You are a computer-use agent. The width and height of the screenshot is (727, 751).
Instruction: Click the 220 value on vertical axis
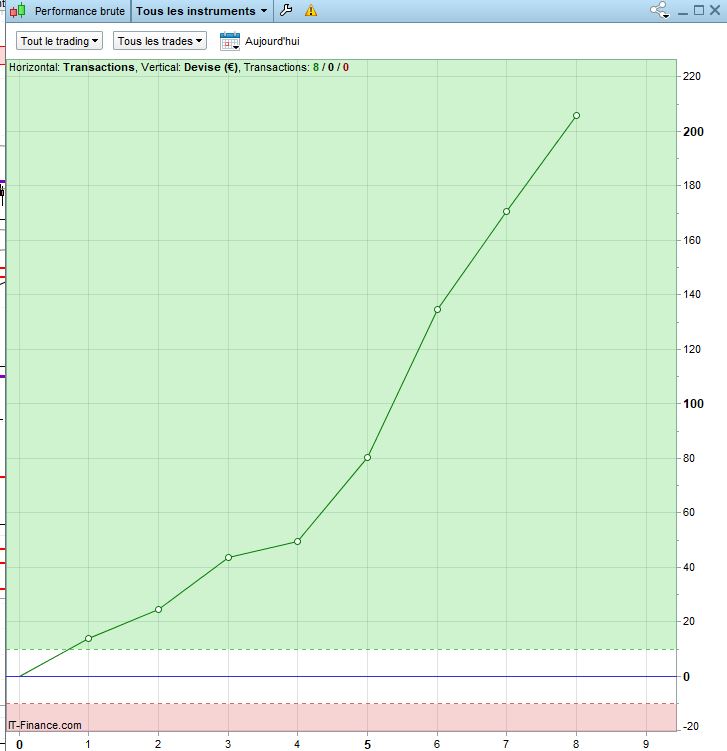(x=692, y=76)
